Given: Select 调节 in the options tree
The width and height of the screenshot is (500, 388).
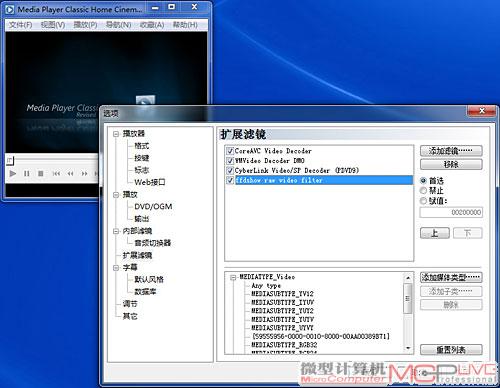Looking at the screenshot, I should pos(130,304).
